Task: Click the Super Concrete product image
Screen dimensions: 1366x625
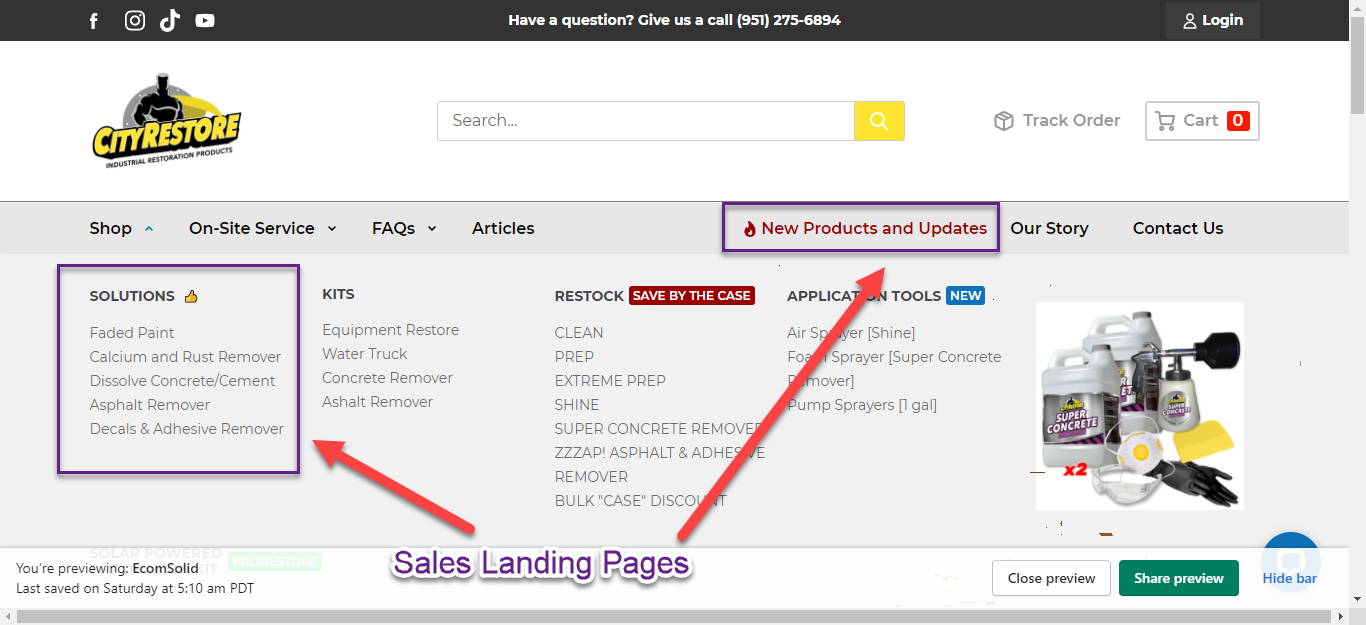Action: coord(1139,406)
